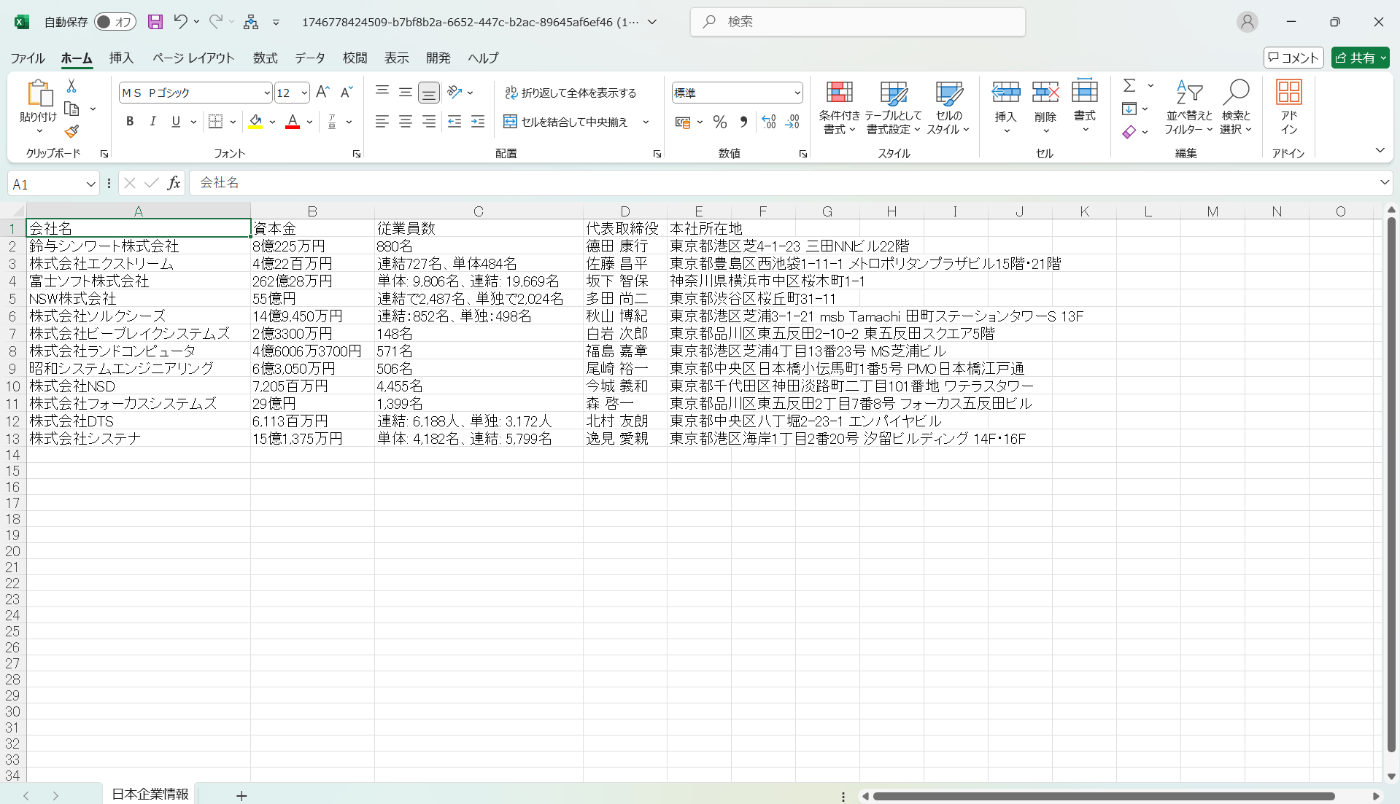1400x804 pixels.
Task: Click the Decrease Indent icon
Action: pyautogui.click(x=454, y=122)
